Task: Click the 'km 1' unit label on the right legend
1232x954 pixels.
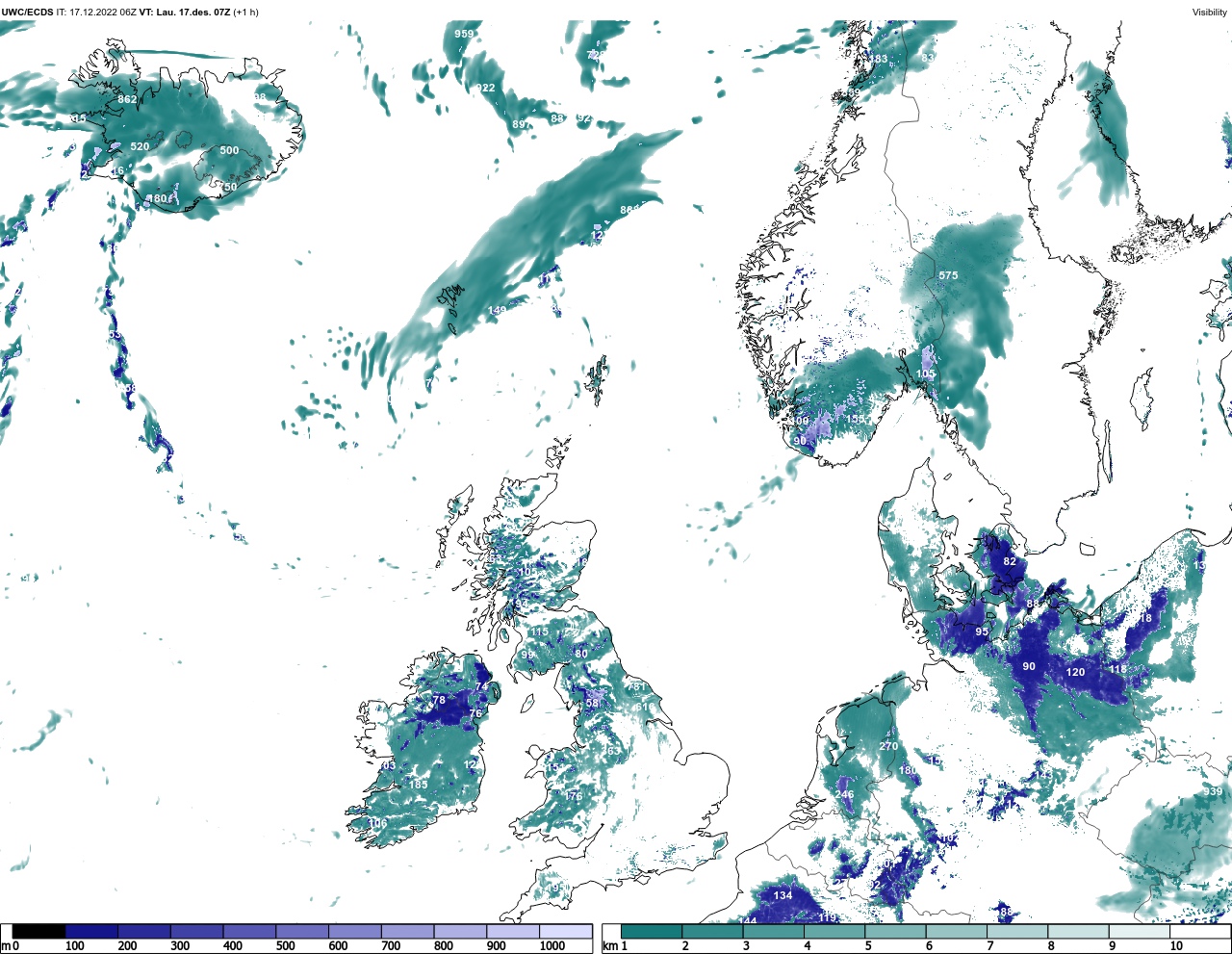Action: pos(615,946)
